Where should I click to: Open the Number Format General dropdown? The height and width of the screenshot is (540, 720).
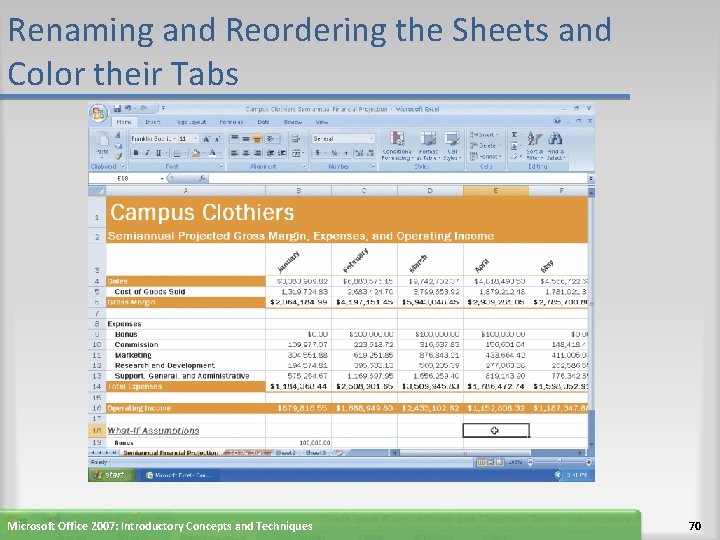coord(371,139)
